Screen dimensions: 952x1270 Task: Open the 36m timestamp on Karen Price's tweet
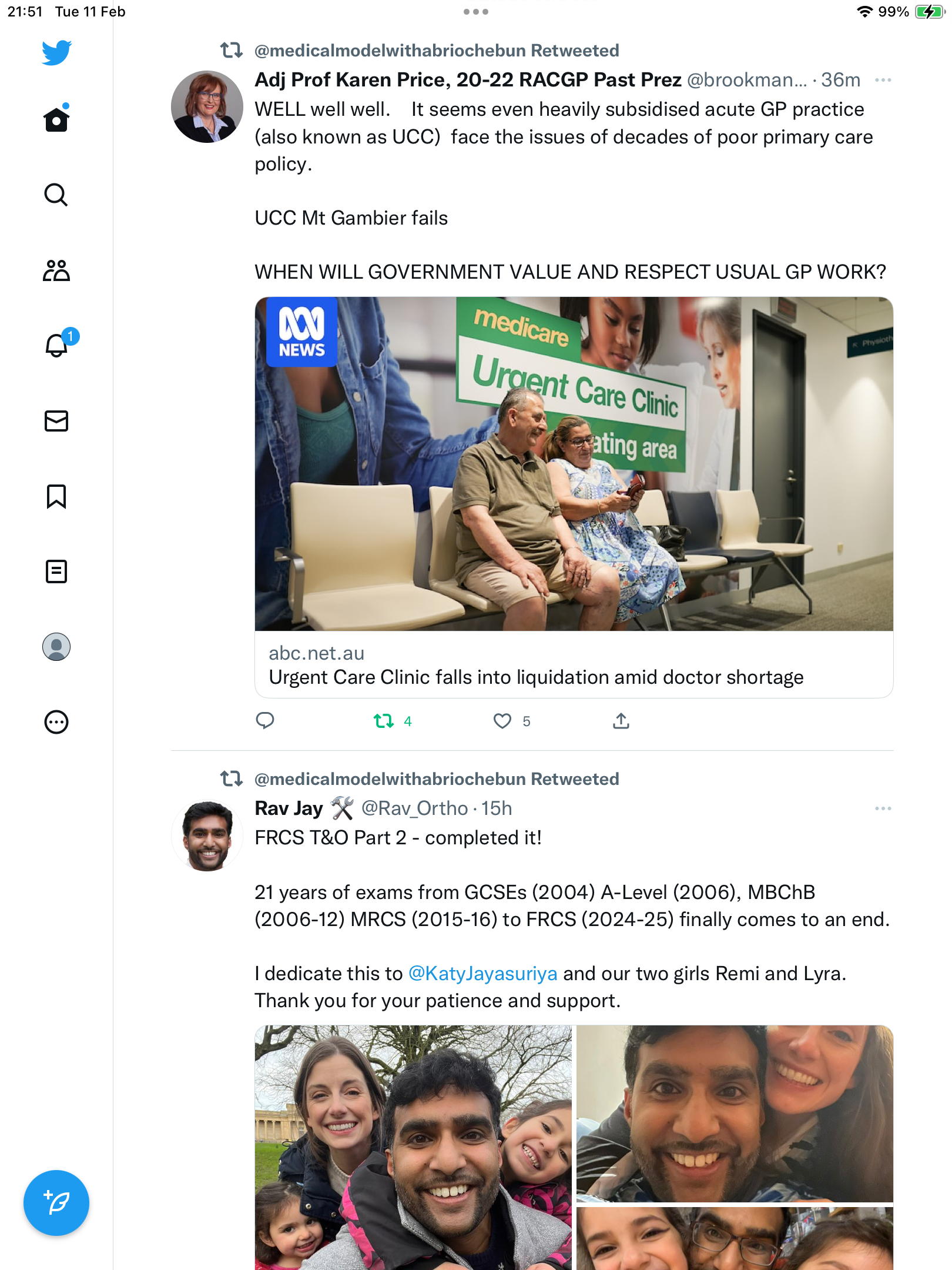(x=840, y=80)
